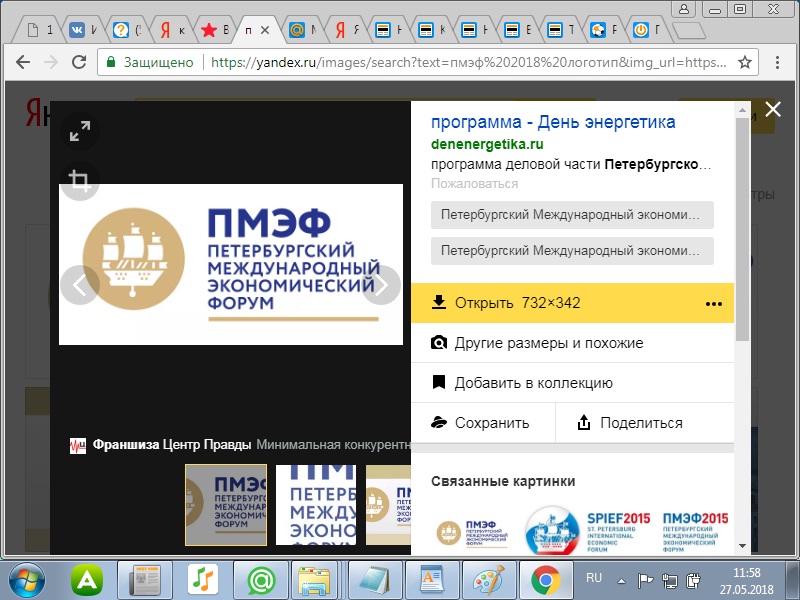Switch to the Mail.ru @ tab
Viewport: 800px width, 600px height.
(301, 31)
